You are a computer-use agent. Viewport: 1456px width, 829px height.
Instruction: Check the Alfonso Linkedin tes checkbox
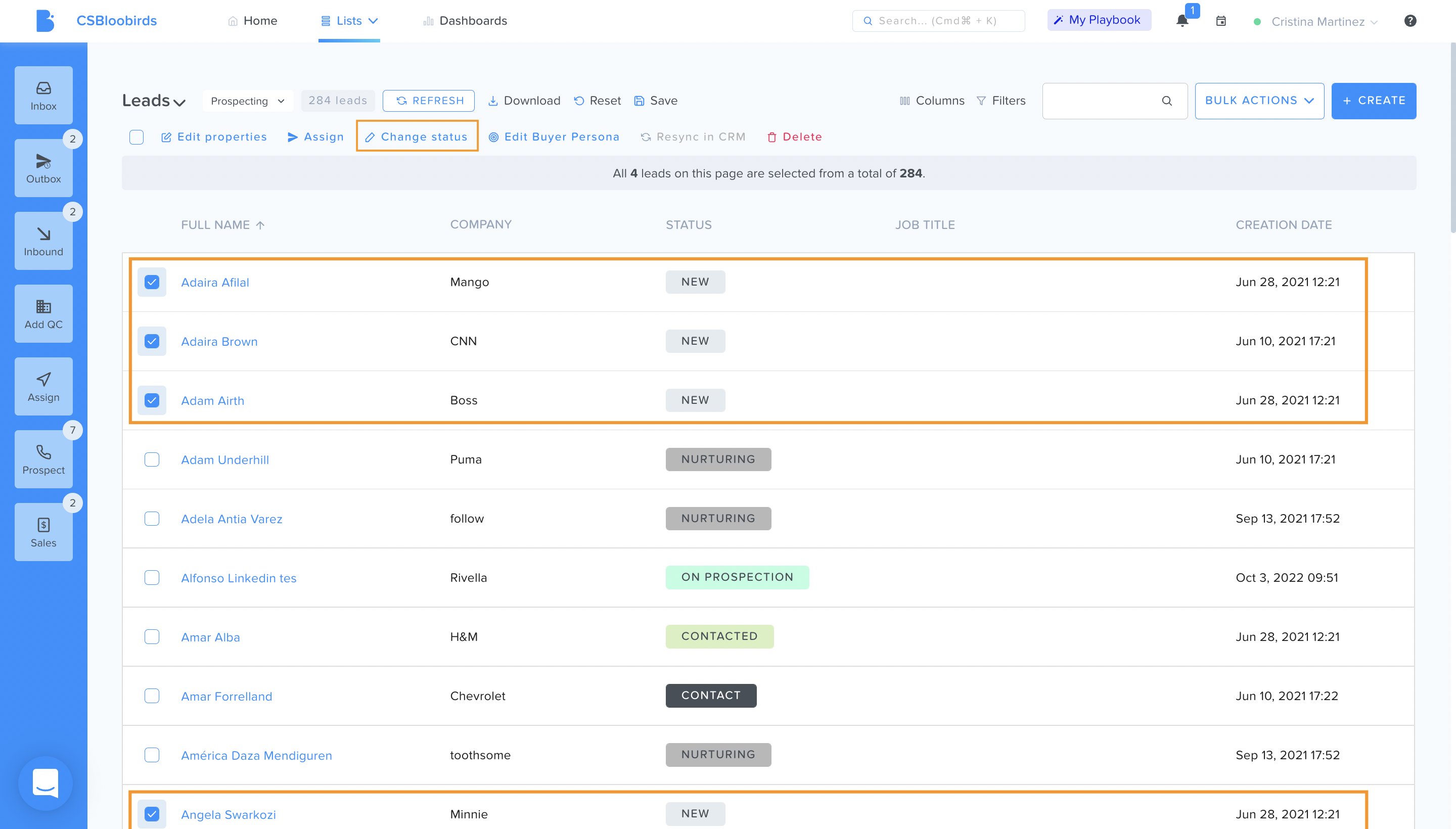click(152, 578)
